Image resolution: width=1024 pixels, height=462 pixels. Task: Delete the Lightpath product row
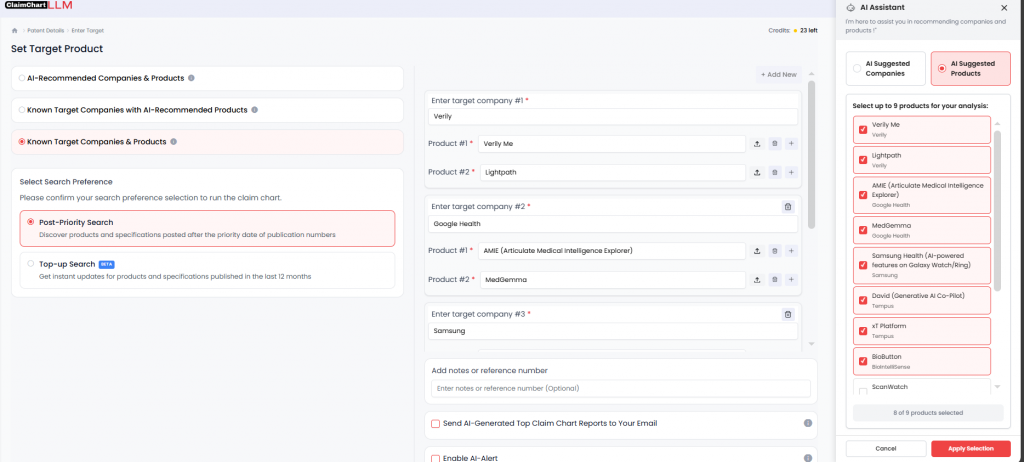point(774,173)
